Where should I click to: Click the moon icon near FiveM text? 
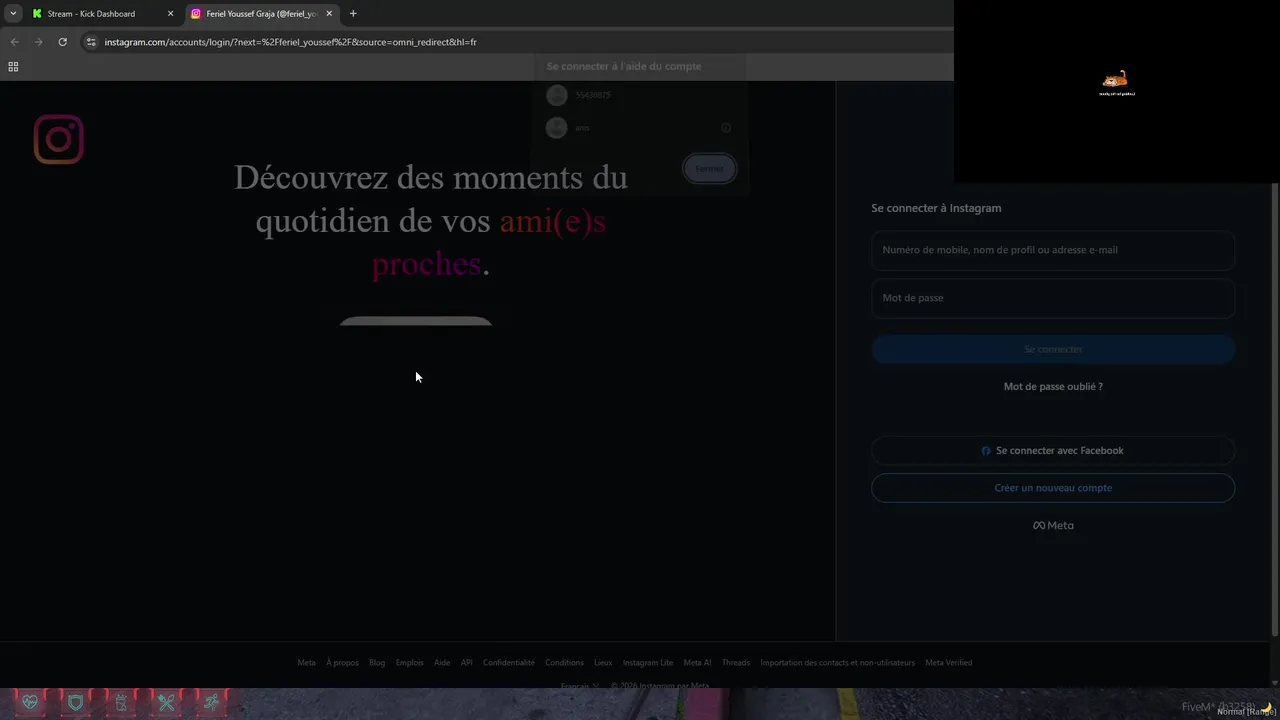point(1266,706)
